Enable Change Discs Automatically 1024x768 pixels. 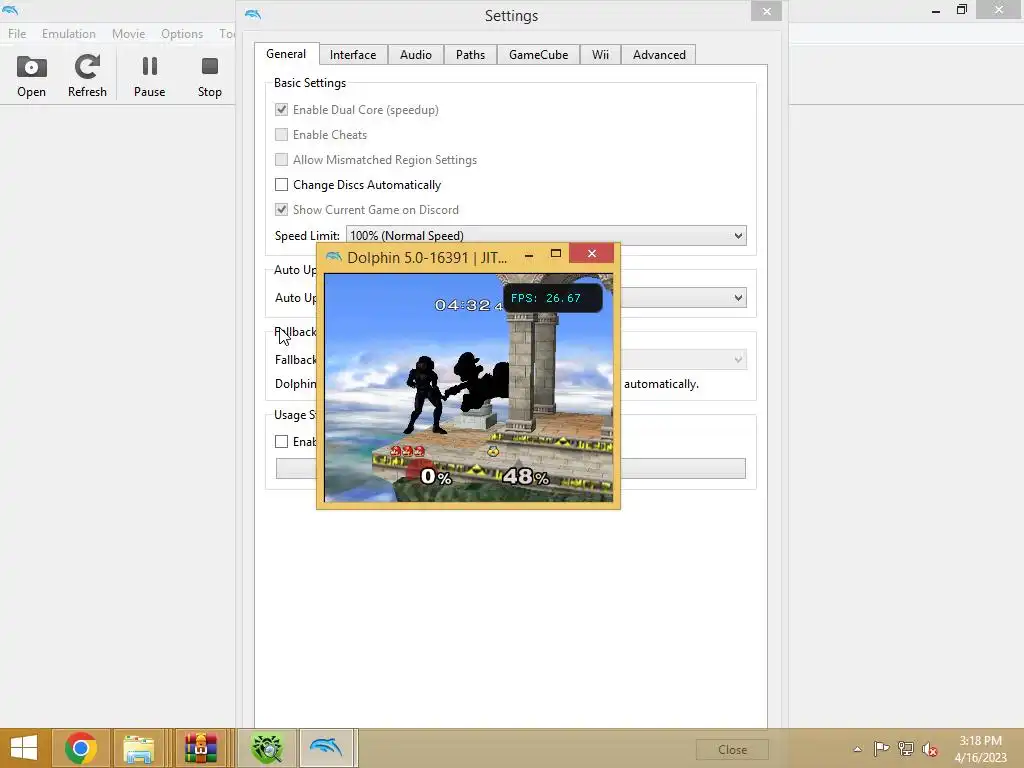tap(281, 185)
